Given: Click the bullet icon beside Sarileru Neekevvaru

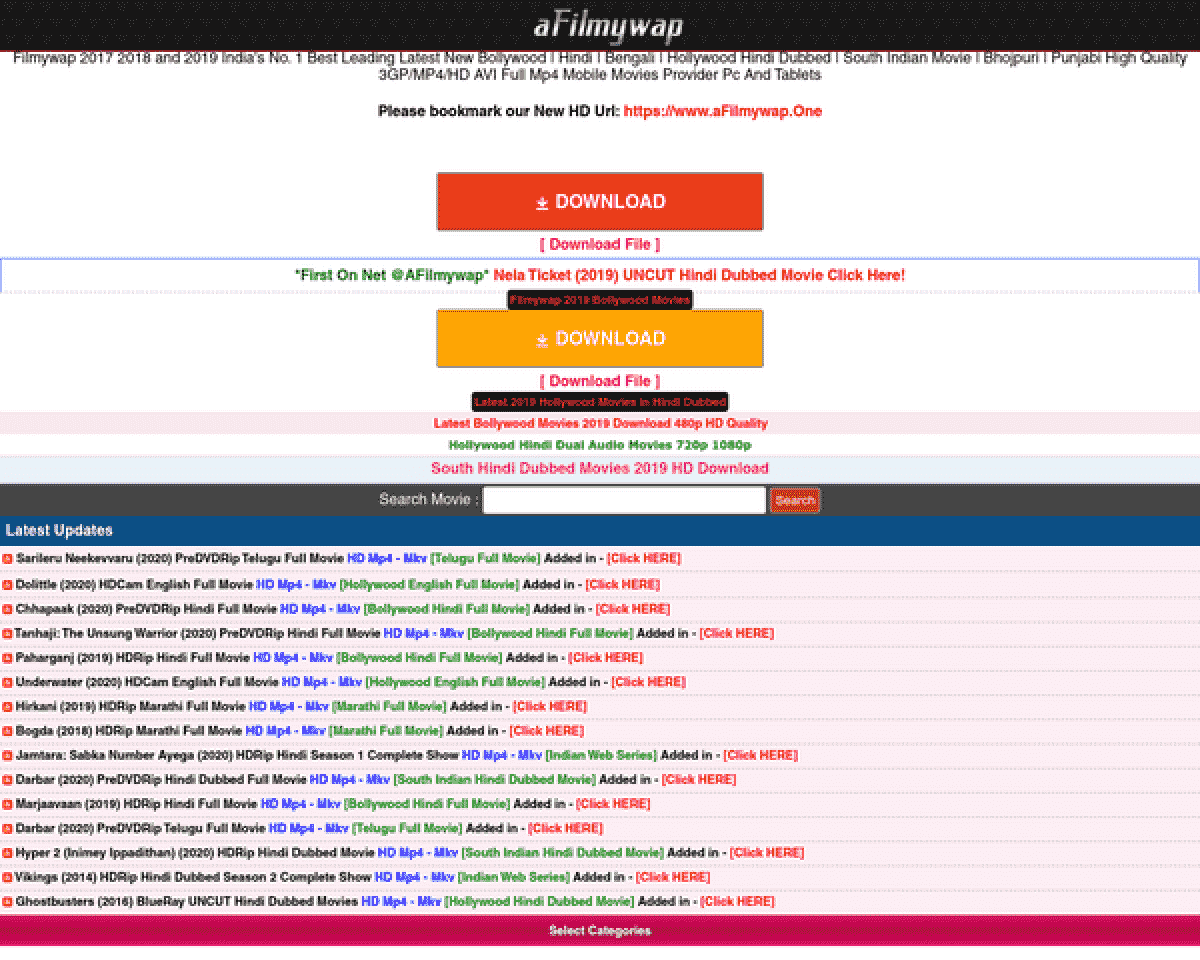Looking at the screenshot, I should click(7, 559).
